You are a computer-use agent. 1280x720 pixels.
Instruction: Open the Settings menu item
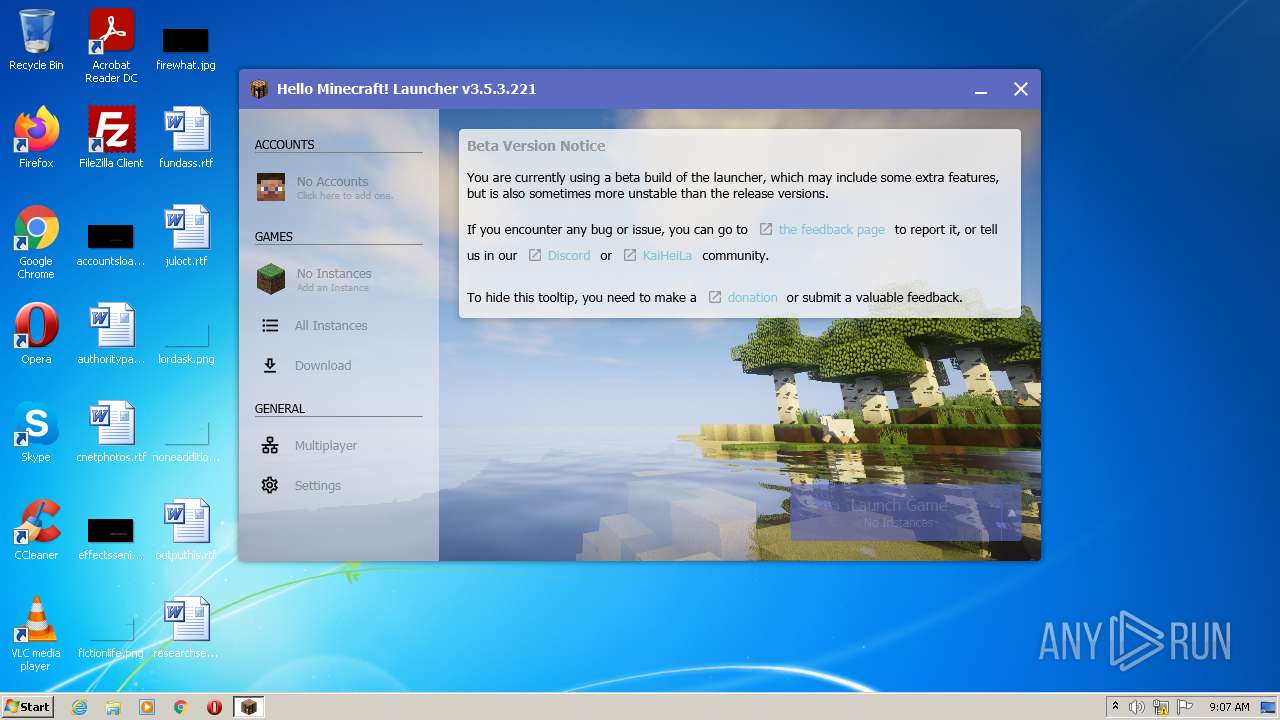(339, 485)
